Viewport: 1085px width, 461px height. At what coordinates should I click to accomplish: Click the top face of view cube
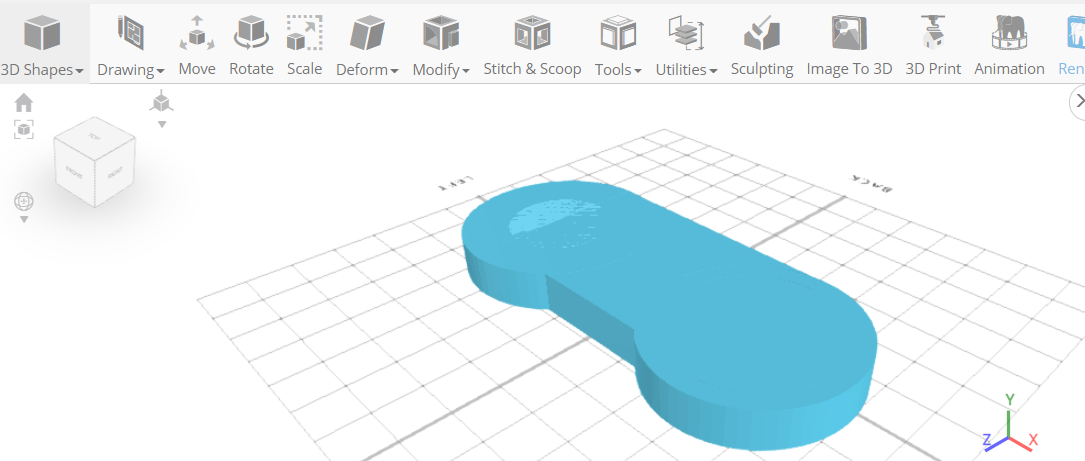pos(94,137)
